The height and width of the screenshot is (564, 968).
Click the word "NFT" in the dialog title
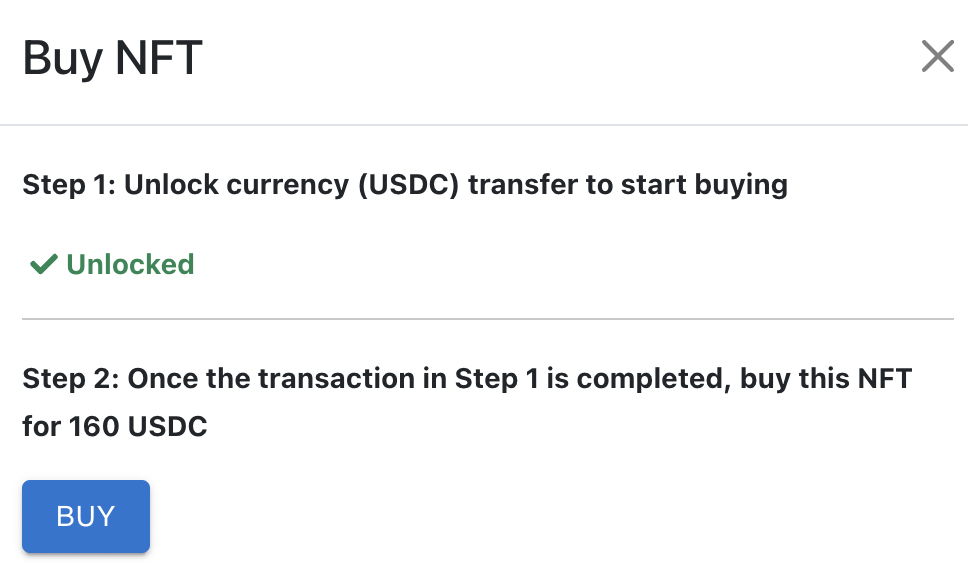pos(159,58)
